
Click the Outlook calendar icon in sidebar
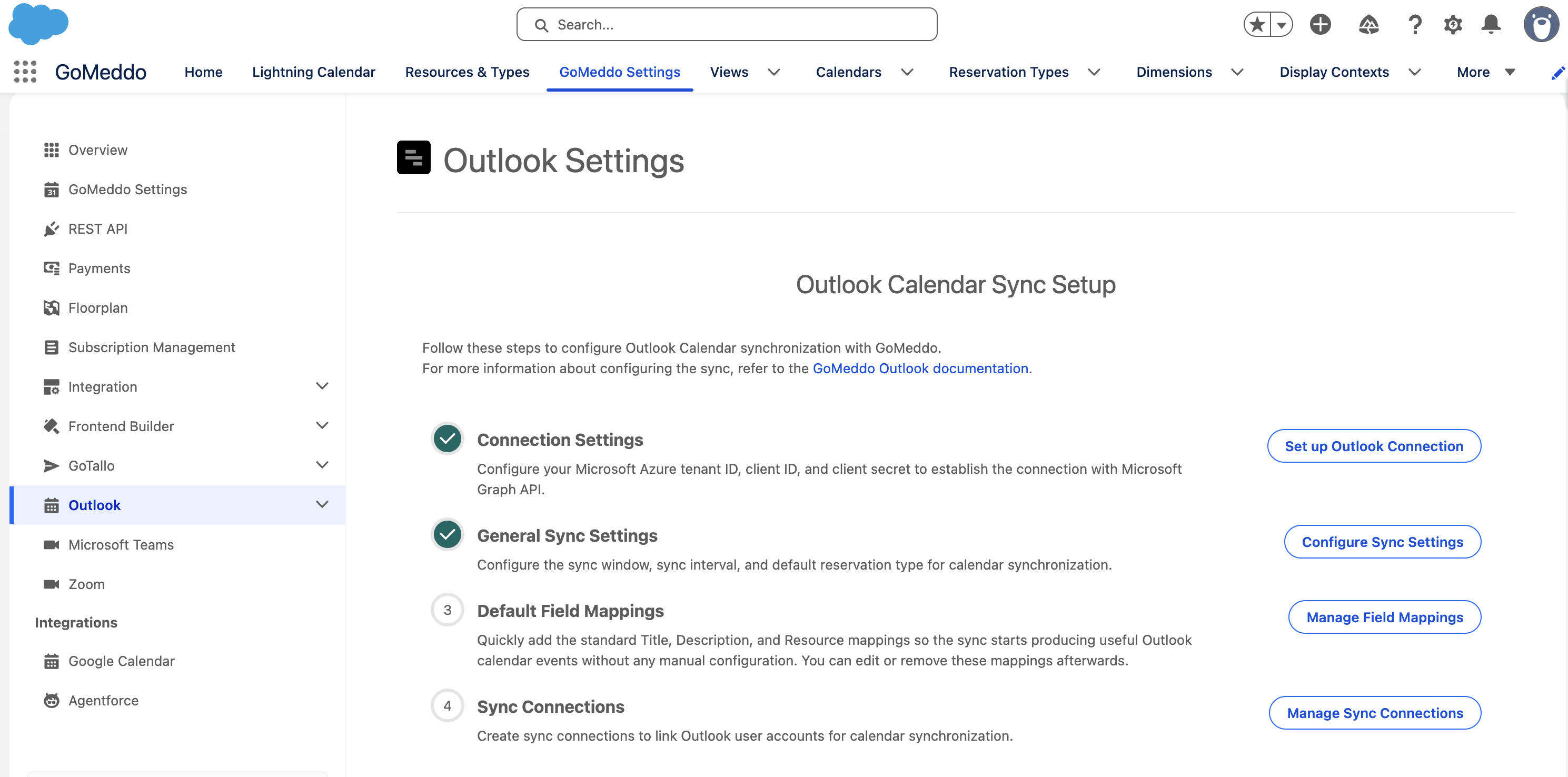(51, 505)
